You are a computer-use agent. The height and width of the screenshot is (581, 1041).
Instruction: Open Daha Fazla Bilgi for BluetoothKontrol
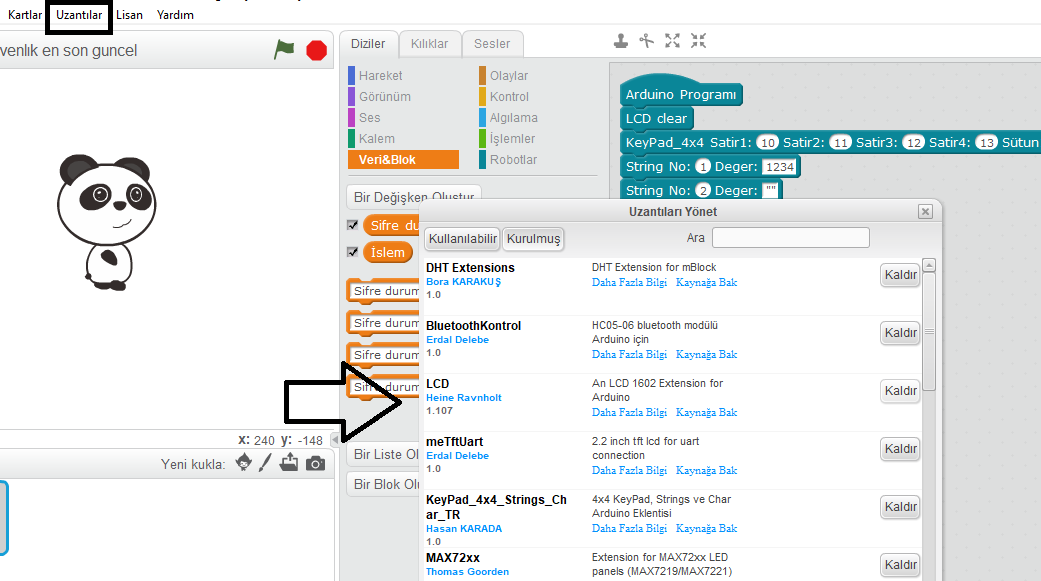(x=629, y=355)
